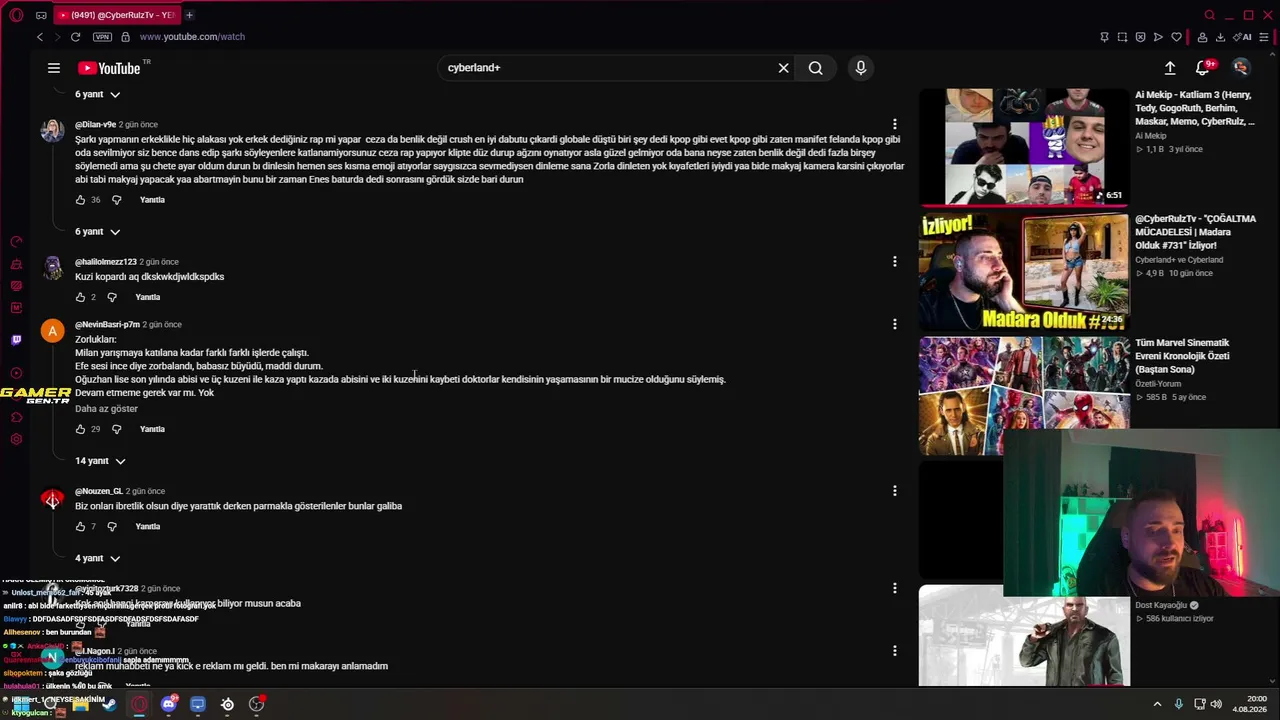Open the browser downloads icon
The image size is (1280, 720).
1220,37
